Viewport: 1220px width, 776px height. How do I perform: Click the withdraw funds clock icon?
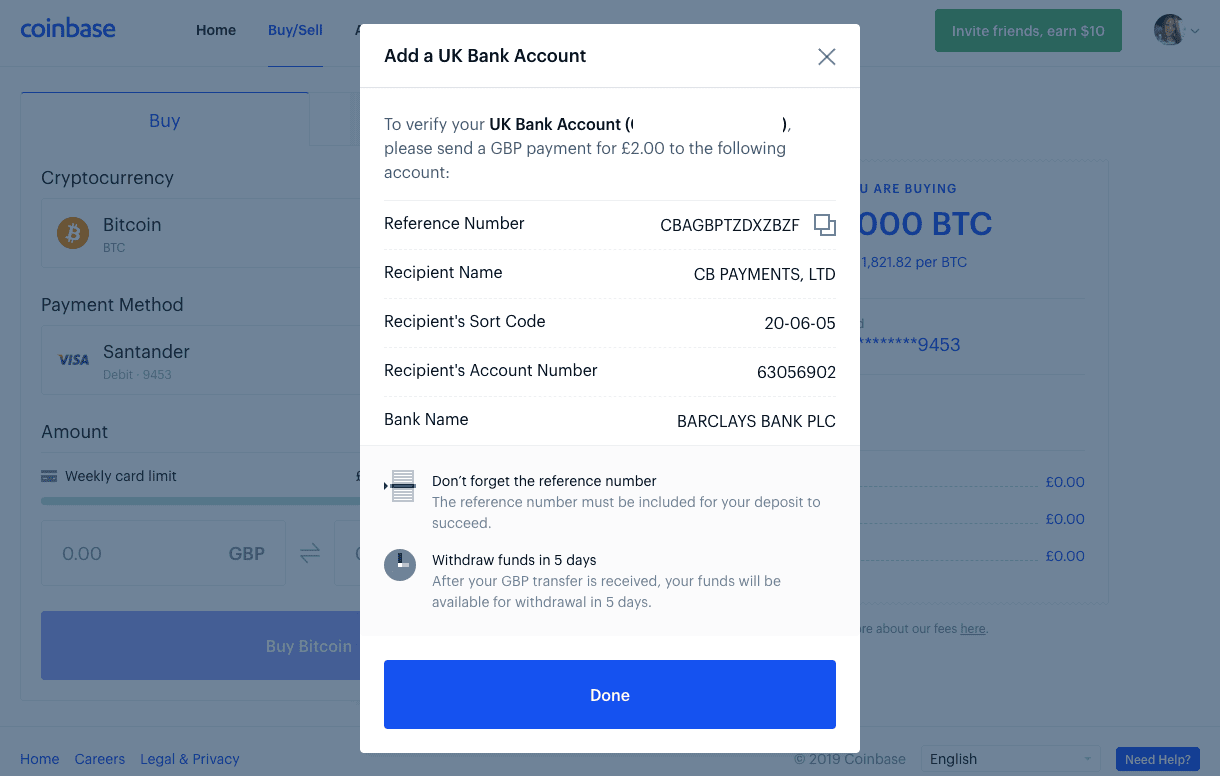(400, 565)
